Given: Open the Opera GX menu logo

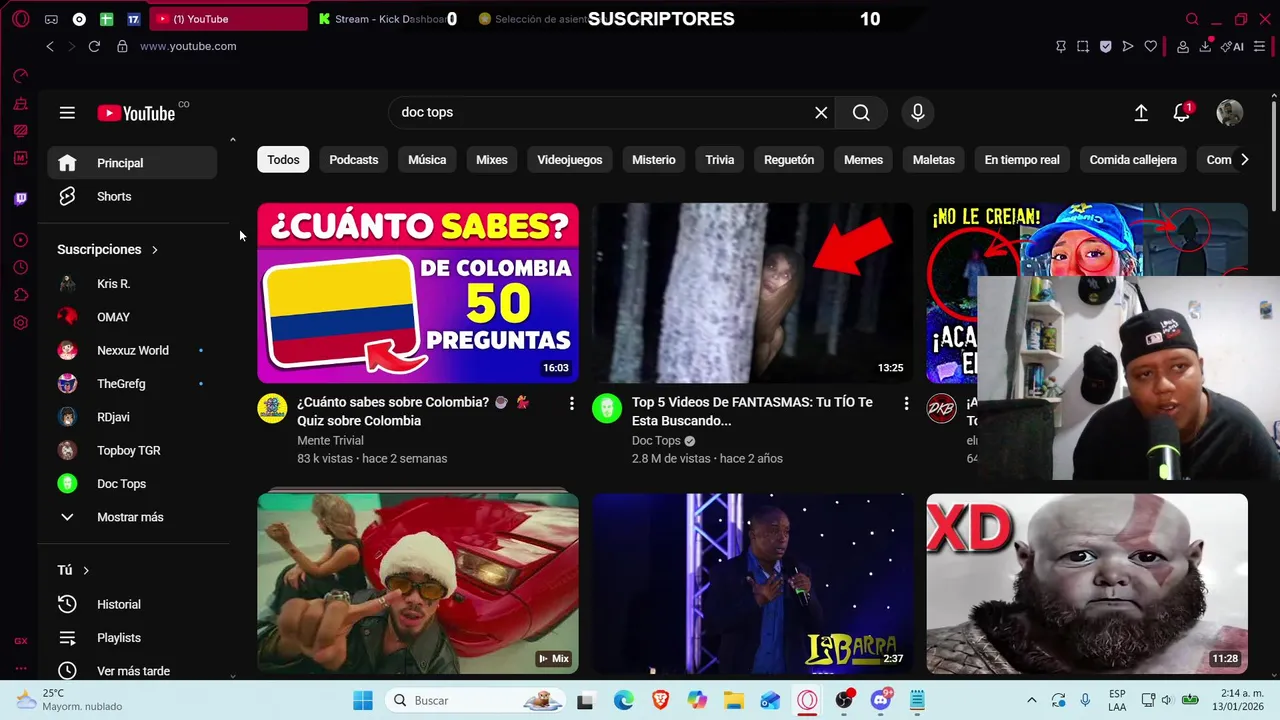Looking at the screenshot, I should click(20, 19).
